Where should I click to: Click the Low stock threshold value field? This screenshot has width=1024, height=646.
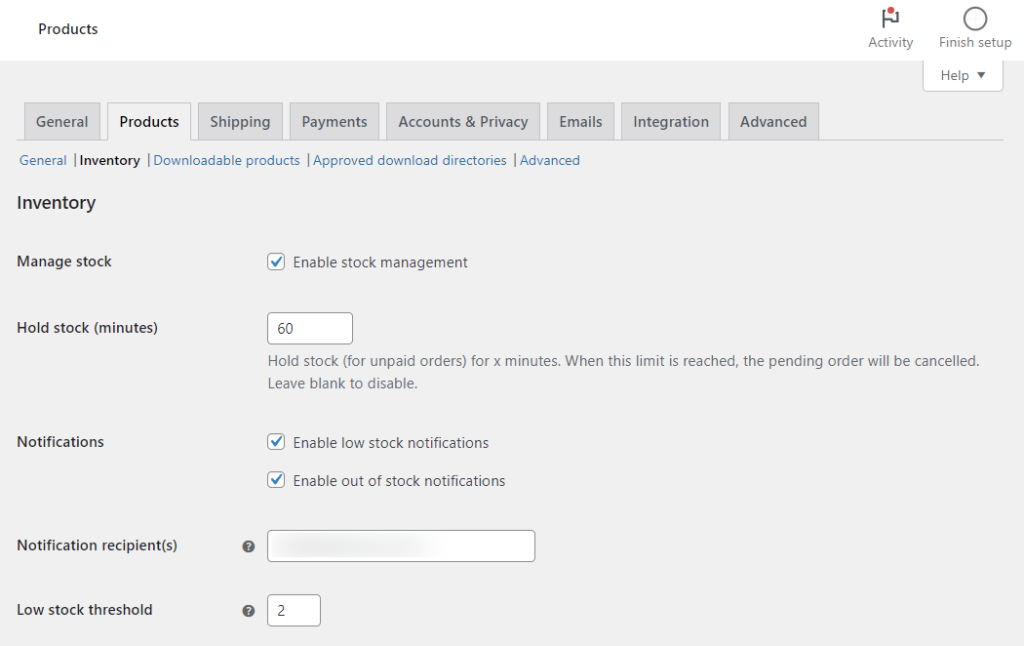pyautogui.click(x=293, y=610)
